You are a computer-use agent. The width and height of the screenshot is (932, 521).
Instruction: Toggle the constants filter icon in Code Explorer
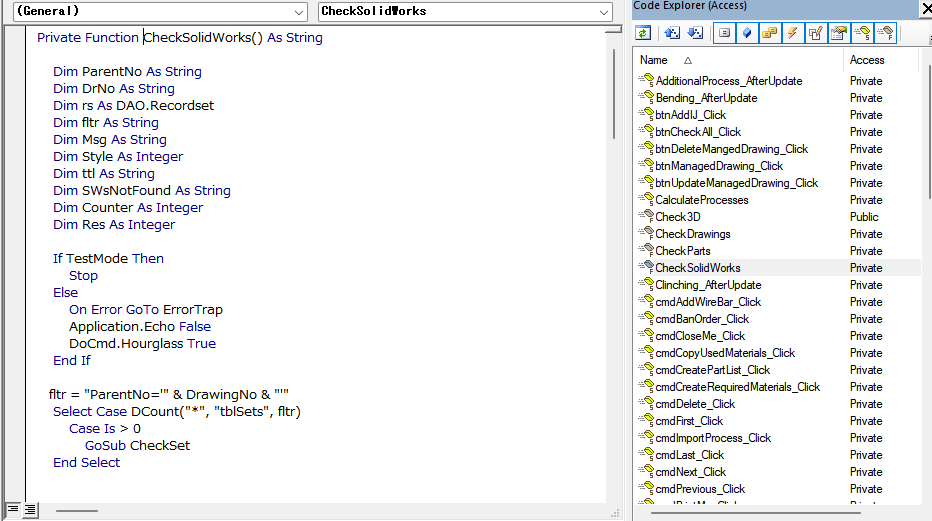click(x=725, y=33)
